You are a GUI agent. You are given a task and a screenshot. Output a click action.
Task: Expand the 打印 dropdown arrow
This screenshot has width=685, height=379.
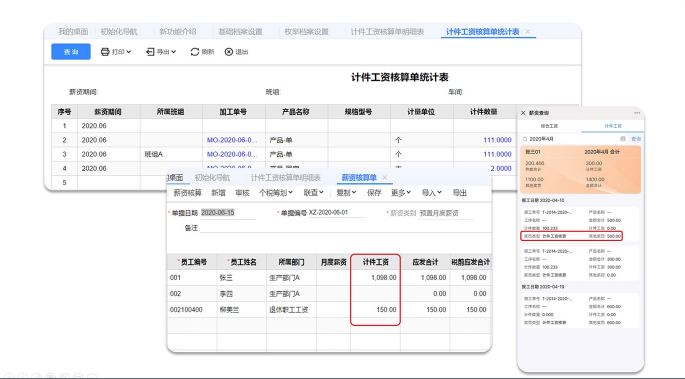click(x=128, y=52)
